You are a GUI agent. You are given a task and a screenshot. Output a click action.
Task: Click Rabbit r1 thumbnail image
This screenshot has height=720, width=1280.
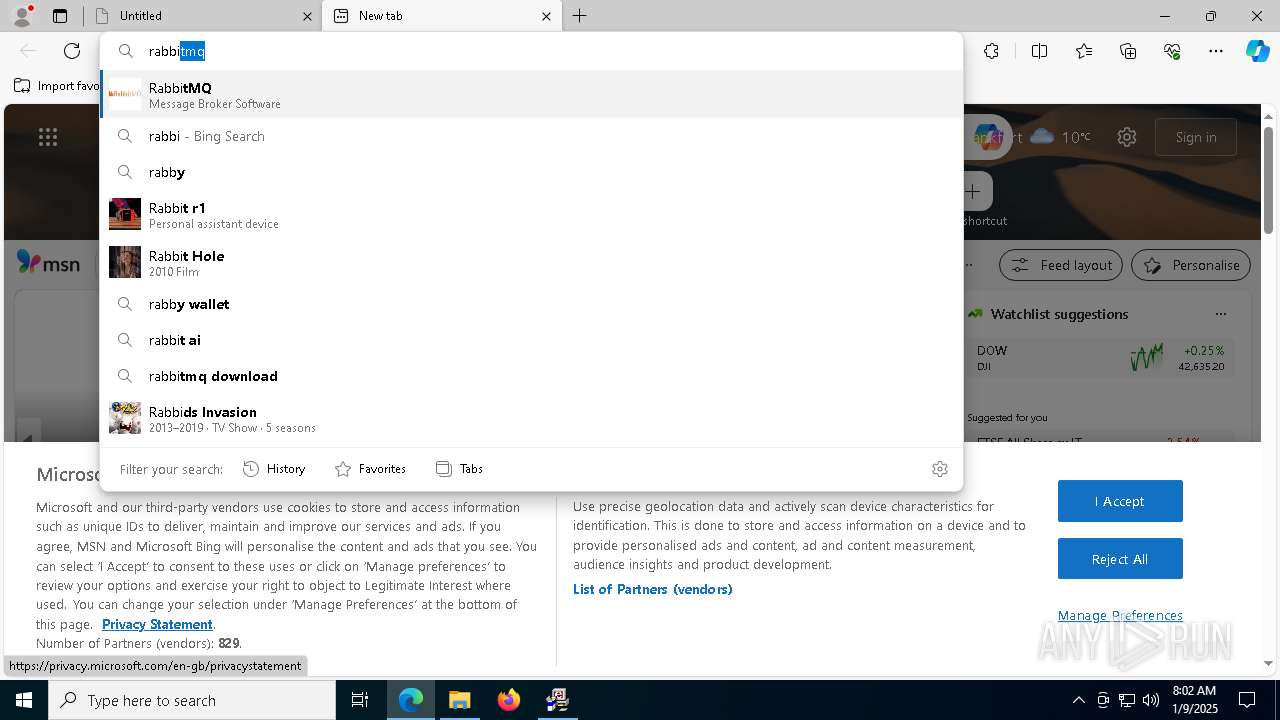pos(125,214)
